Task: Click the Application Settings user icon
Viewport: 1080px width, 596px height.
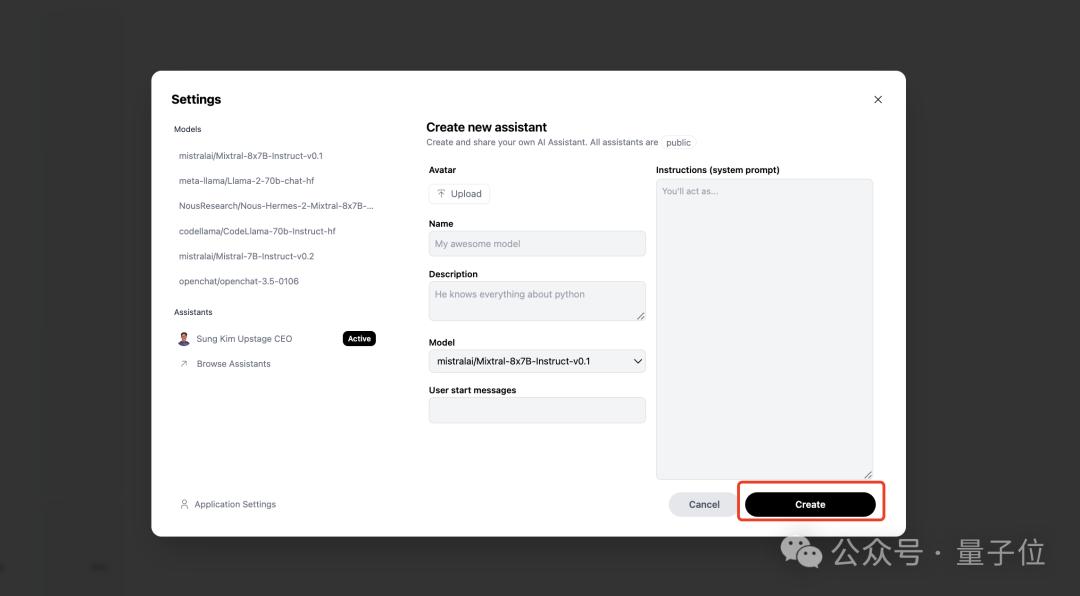Action: [184, 504]
